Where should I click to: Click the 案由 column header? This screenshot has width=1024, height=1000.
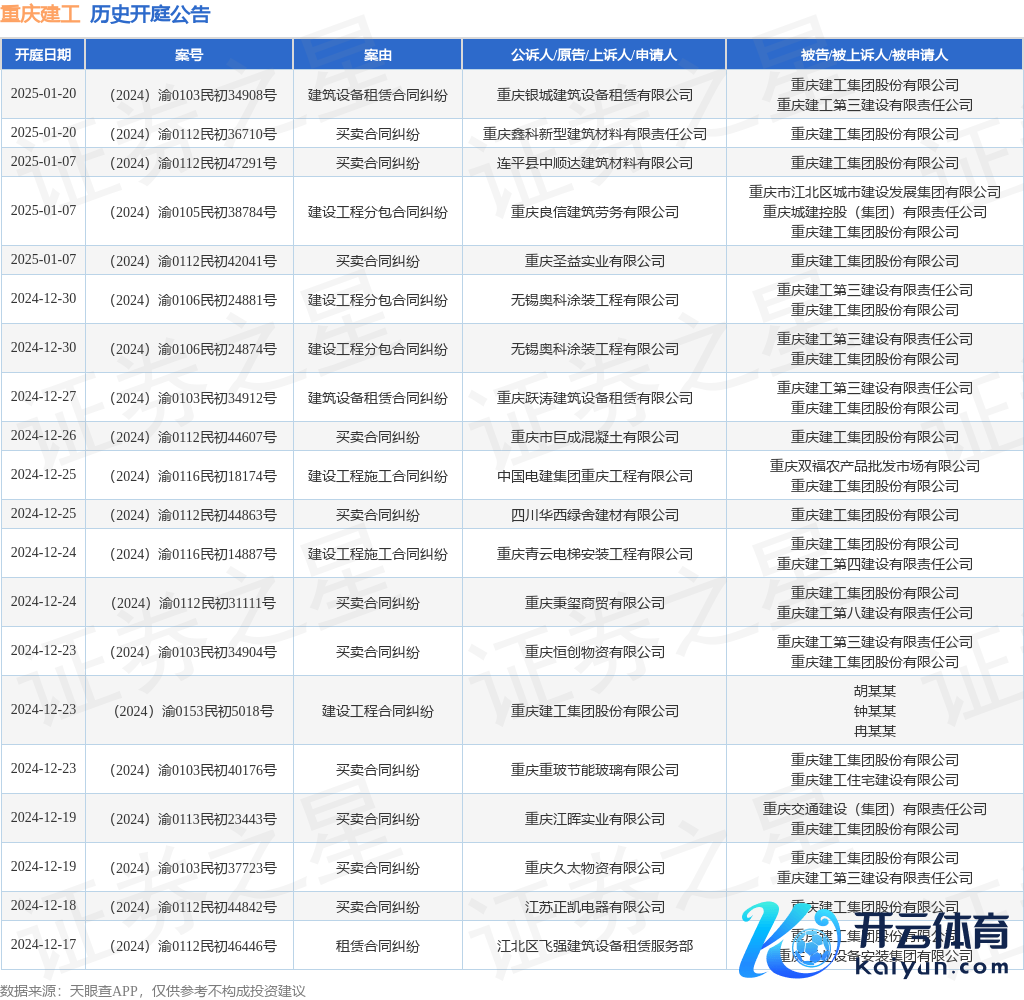click(x=377, y=55)
